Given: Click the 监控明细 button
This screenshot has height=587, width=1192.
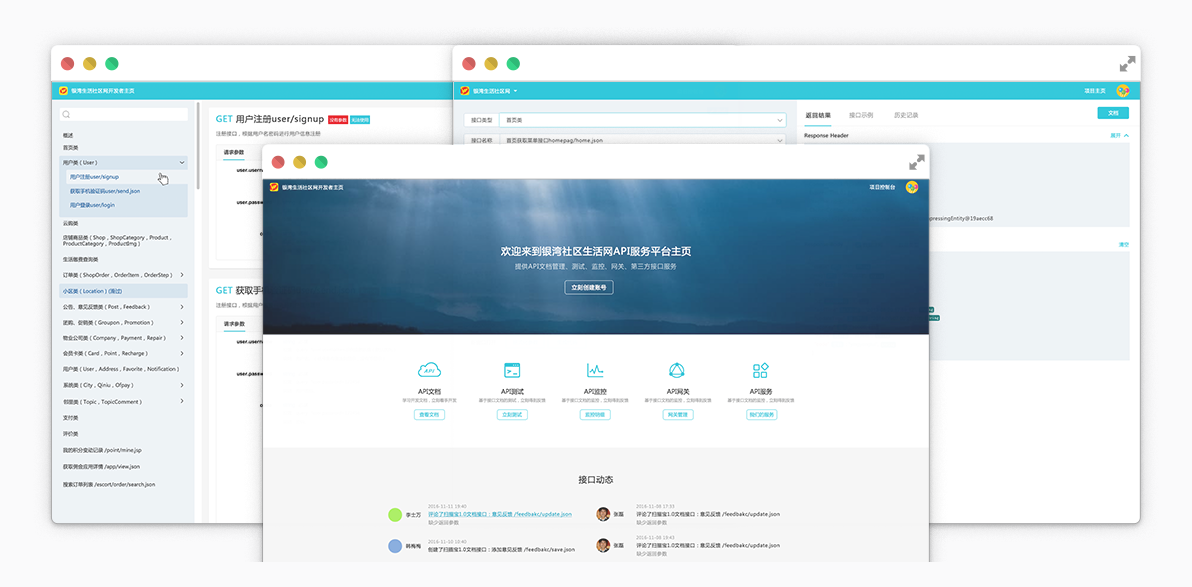Looking at the screenshot, I should pos(594,415).
